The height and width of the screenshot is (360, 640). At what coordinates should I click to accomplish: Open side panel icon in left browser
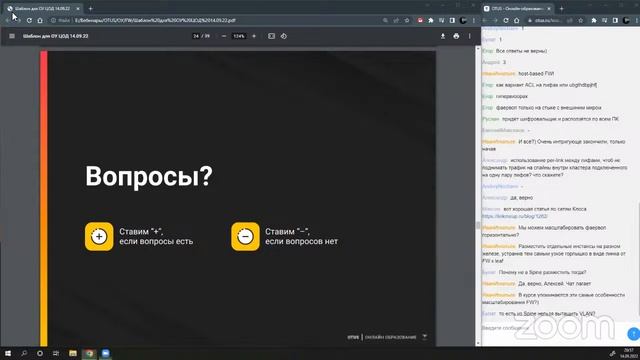coord(452,20)
